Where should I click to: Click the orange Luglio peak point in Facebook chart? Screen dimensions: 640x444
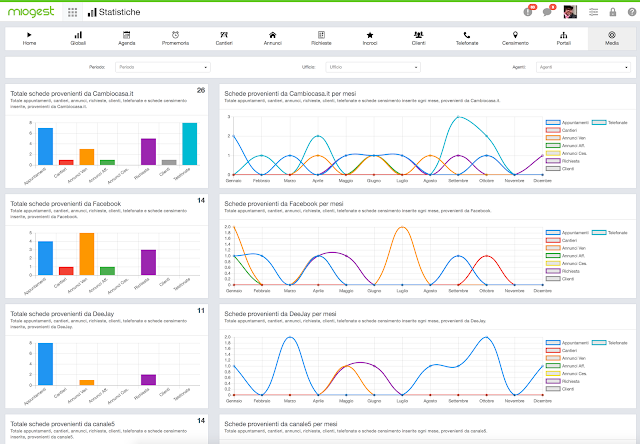(402, 227)
